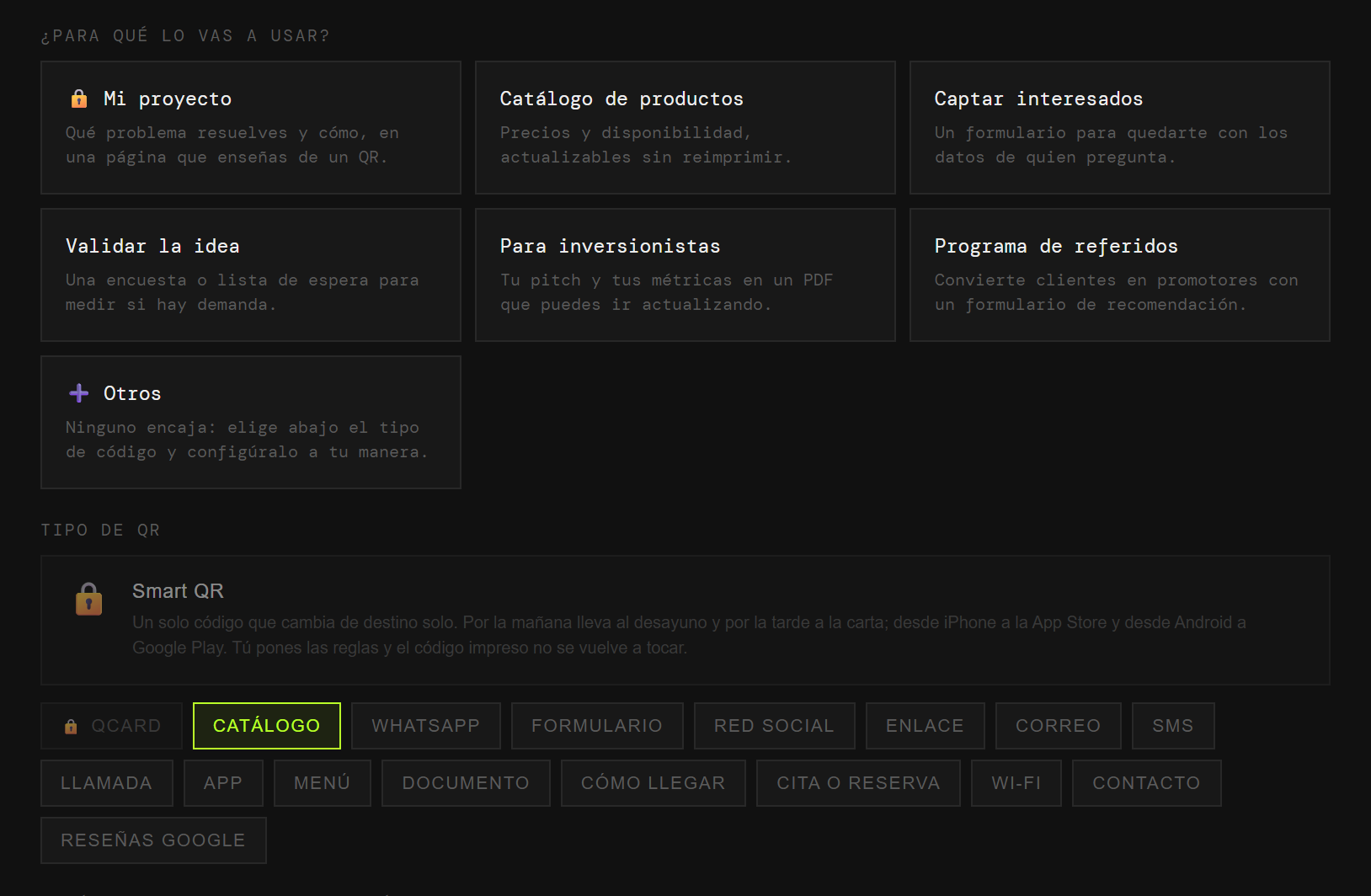Click the lock icon on Mi proyecto card
Screen dimensions: 1371x896
pyautogui.click(x=79, y=99)
